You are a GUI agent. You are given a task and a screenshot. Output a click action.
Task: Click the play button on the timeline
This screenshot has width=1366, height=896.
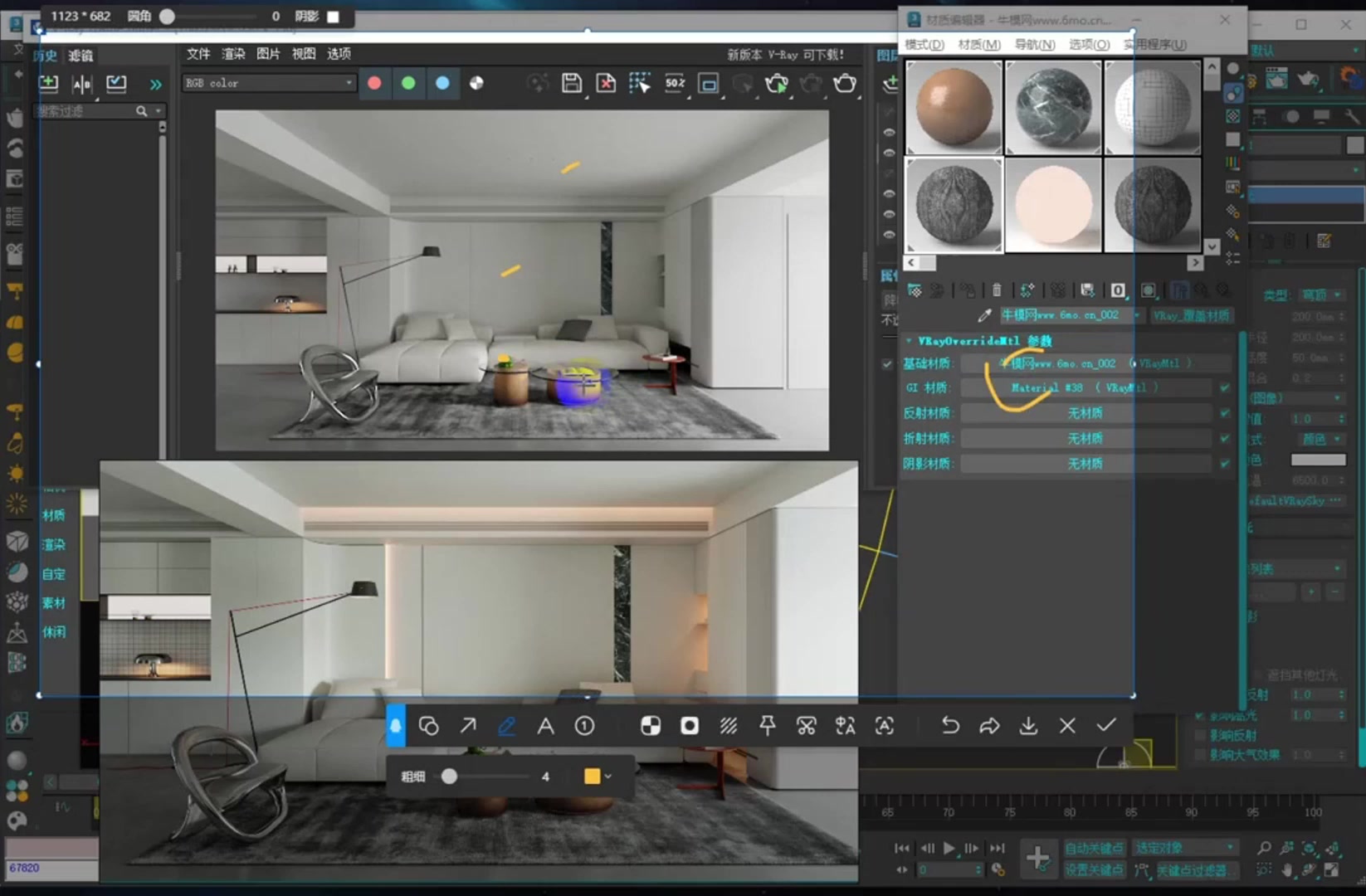[x=949, y=848]
